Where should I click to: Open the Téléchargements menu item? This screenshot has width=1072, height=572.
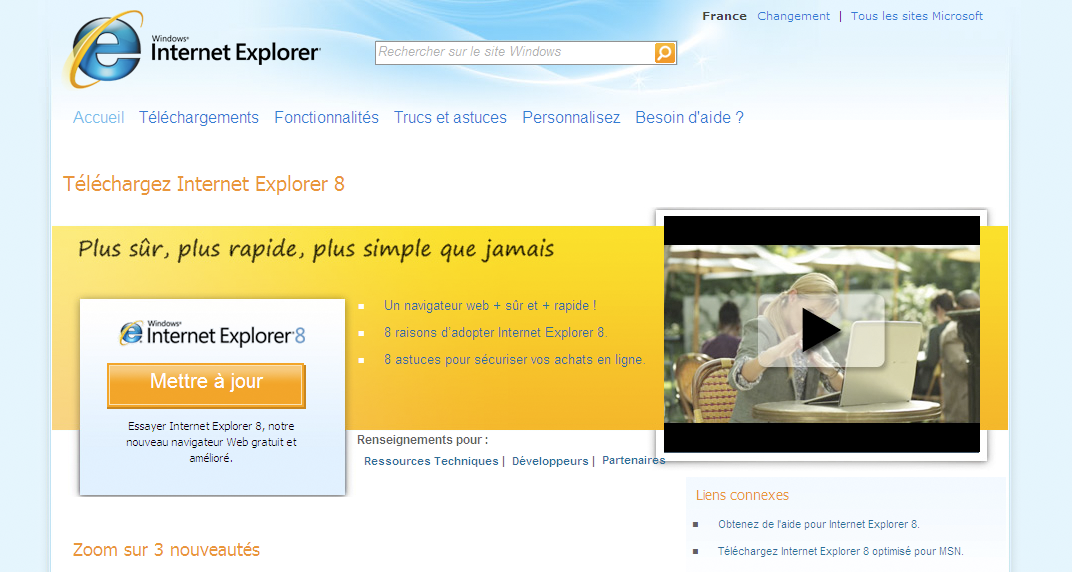click(x=199, y=118)
